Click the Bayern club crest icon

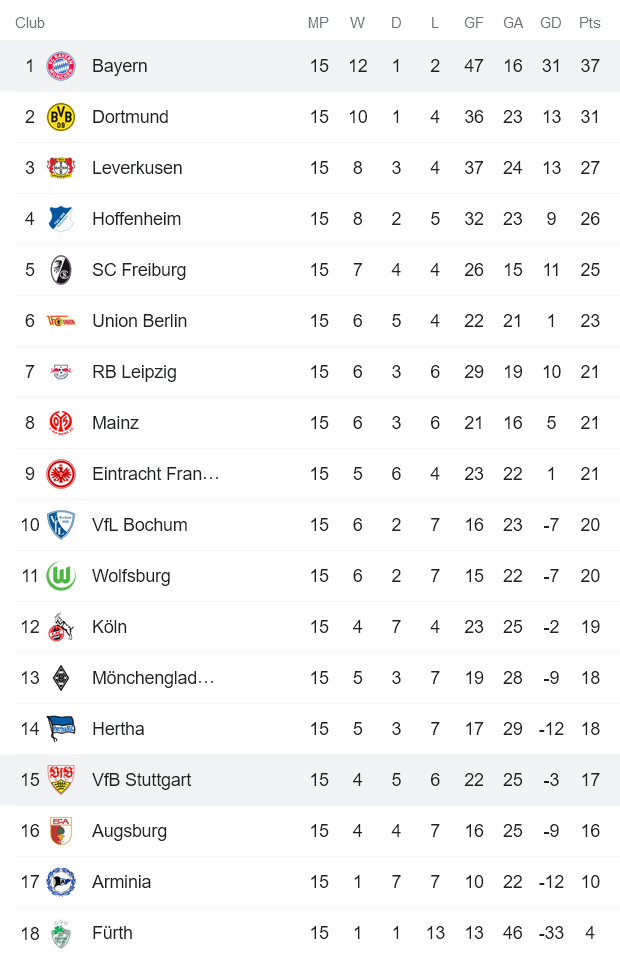coord(60,65)
